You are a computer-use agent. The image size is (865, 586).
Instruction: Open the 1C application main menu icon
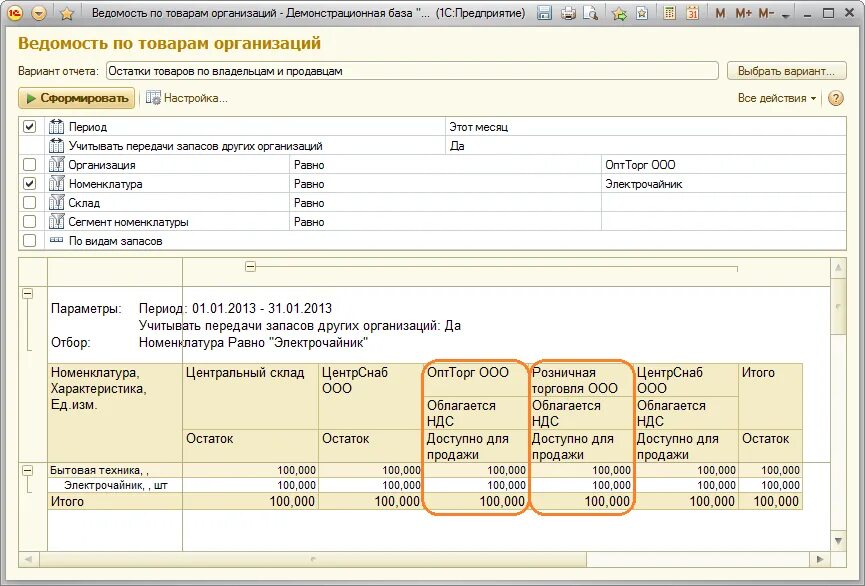[x=15, y=13]
